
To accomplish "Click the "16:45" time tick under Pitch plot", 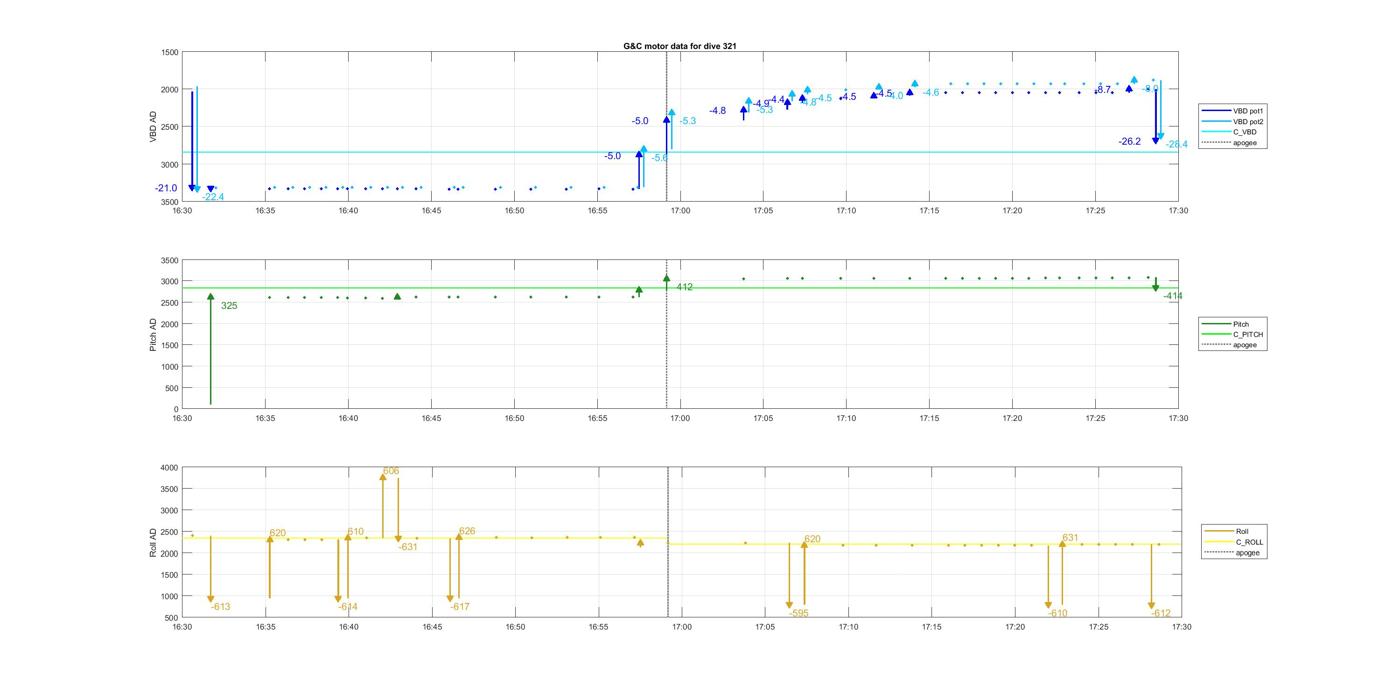I will click(x=431, y=418).
